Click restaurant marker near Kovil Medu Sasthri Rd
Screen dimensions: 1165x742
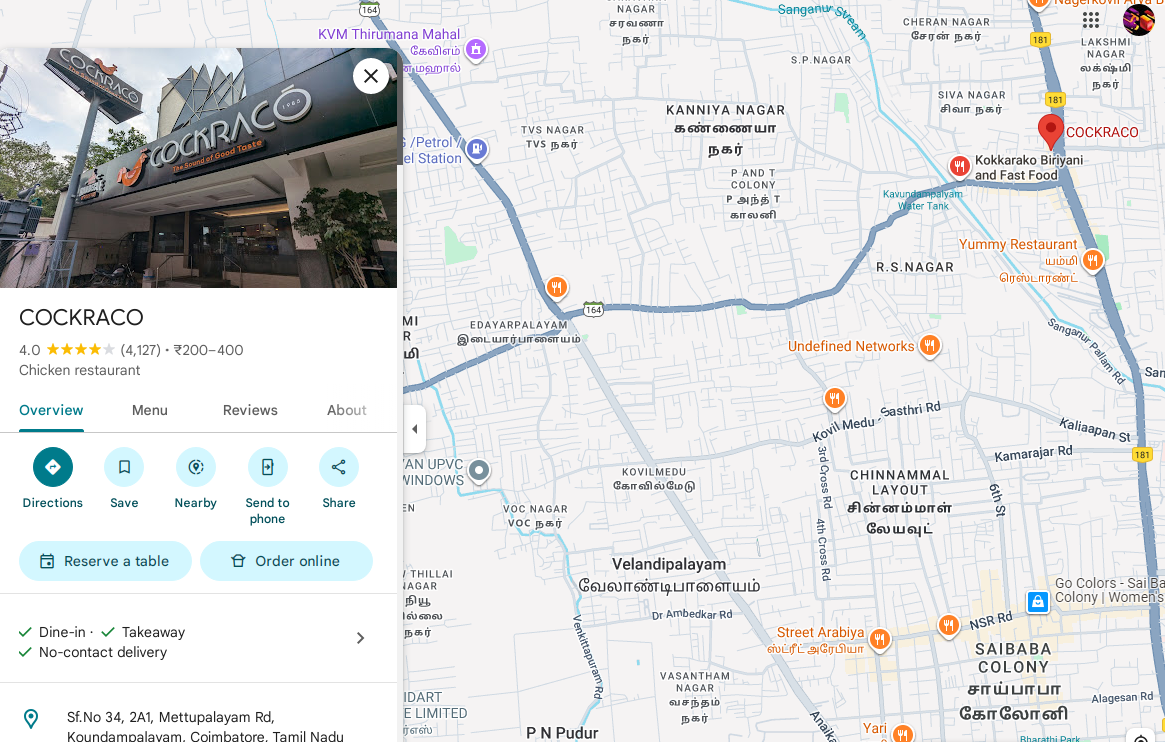pos(834,399)
